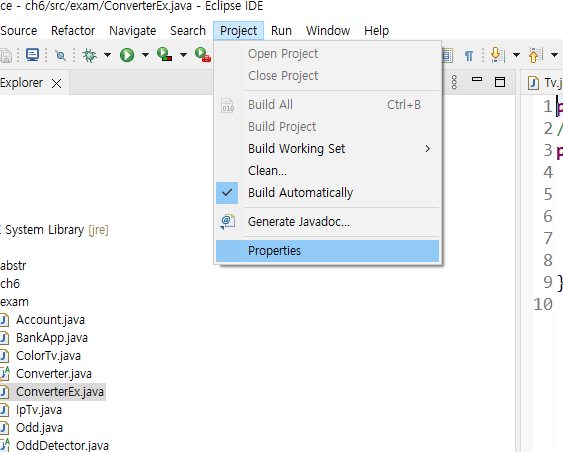Open the Refactor menu
The height and width of the screenshot is (452, 563).
pyautogui.click(x=73, y=31)
